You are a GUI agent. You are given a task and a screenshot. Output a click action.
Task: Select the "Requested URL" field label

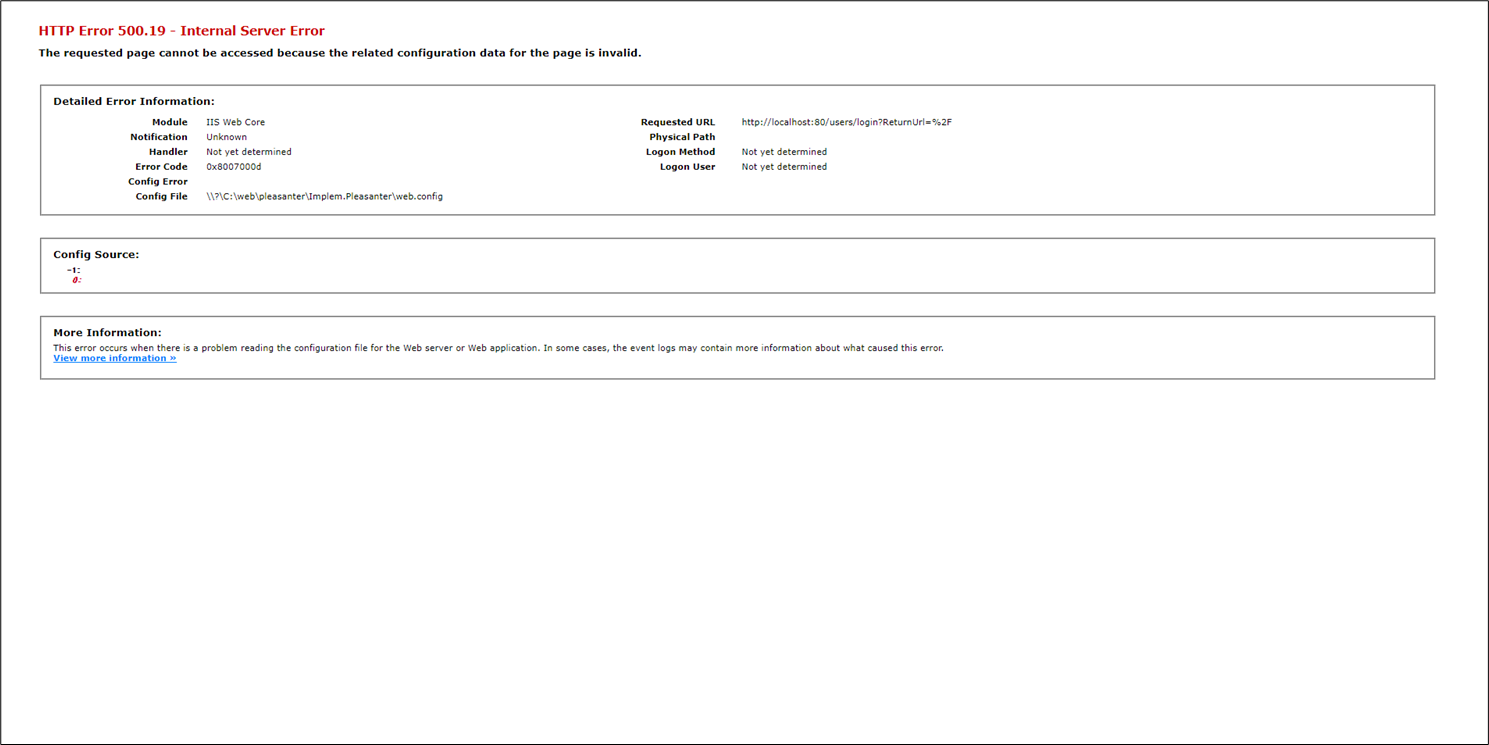(678, 122)
